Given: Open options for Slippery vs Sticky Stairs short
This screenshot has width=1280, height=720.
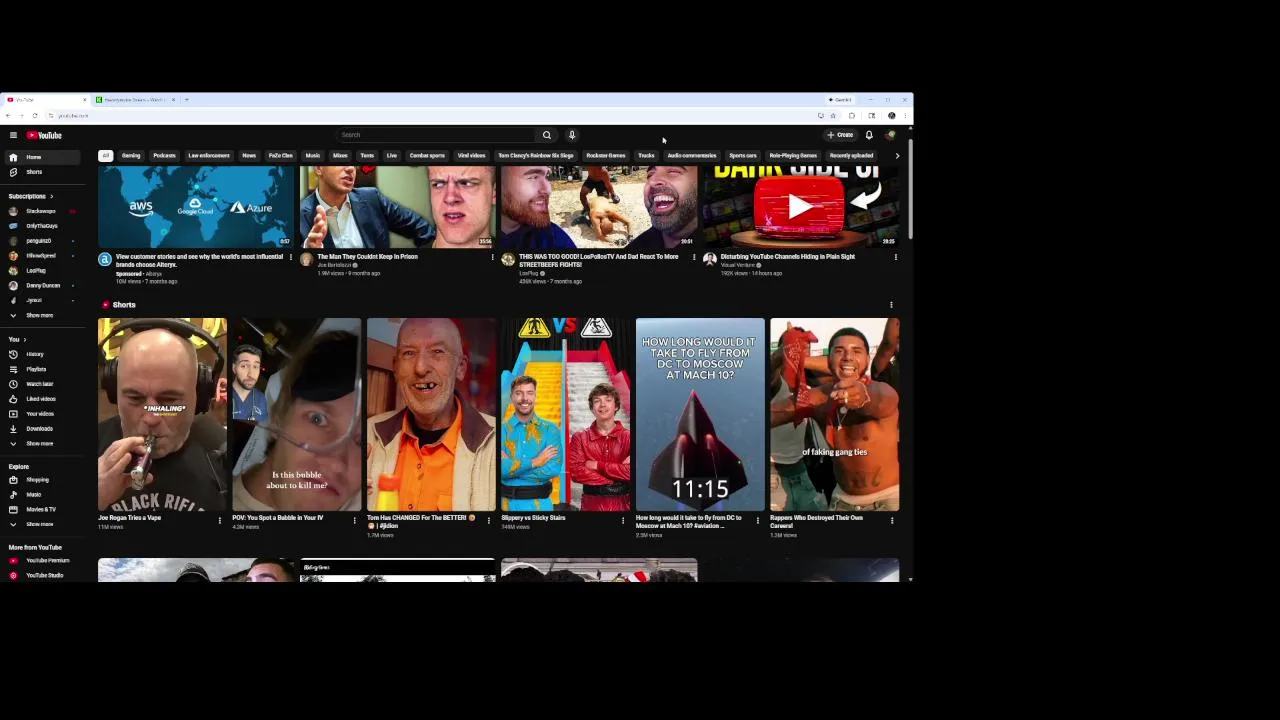Looking at the screenshot, I should click(623, 520).
